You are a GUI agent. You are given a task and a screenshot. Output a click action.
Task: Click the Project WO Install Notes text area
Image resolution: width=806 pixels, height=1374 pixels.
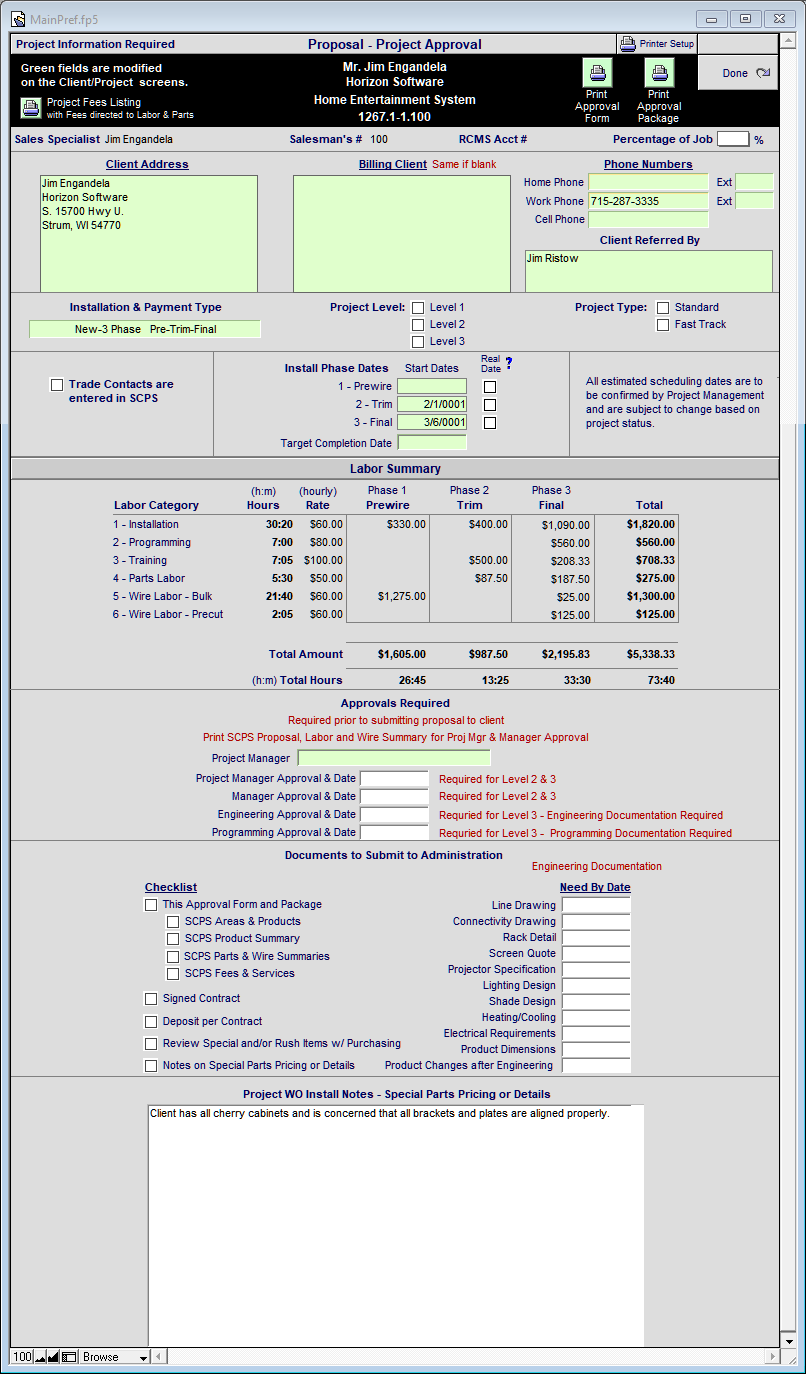(x=396, y=1225)
